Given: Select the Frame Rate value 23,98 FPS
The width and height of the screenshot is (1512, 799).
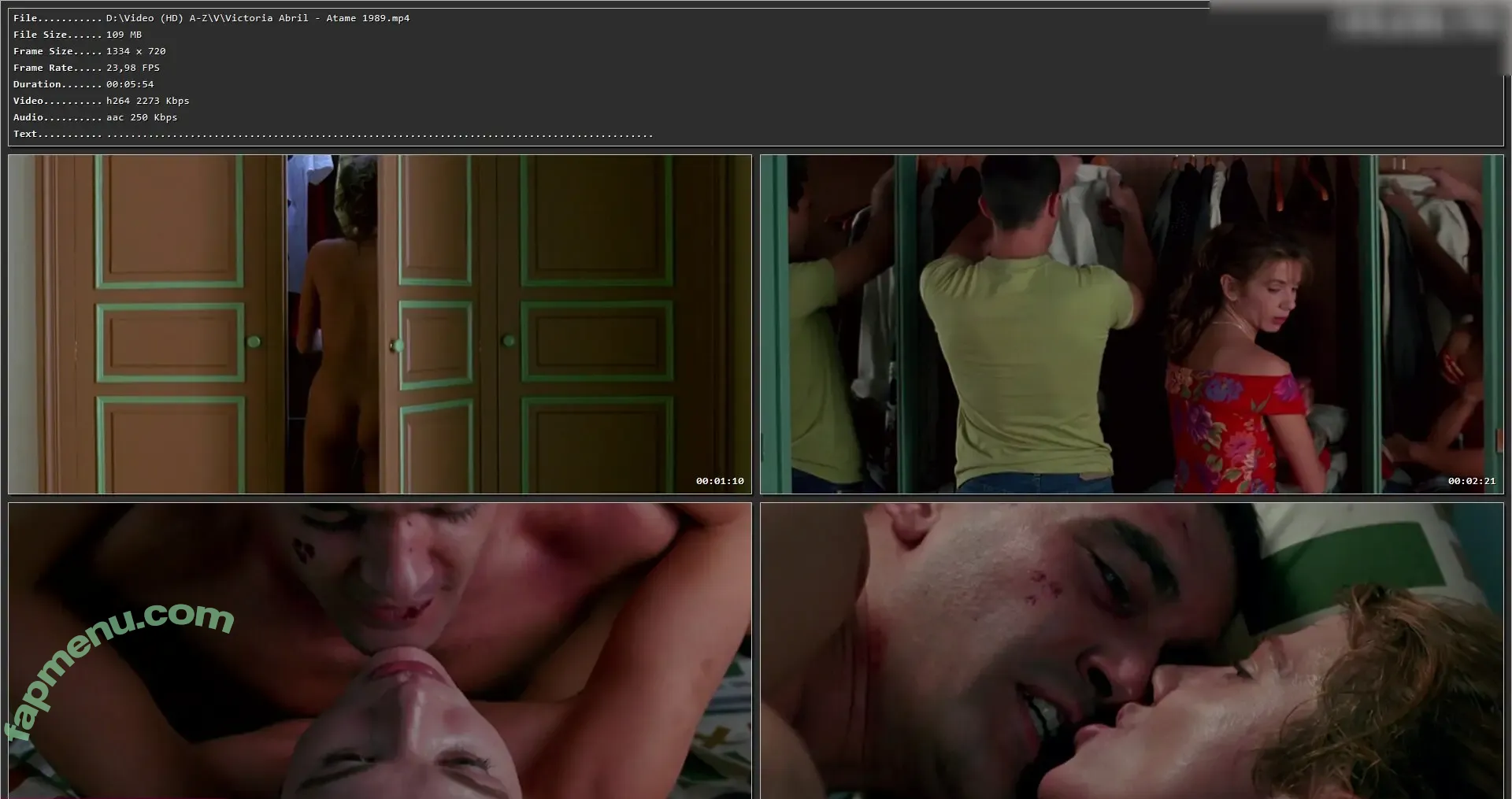Looking at the screenshot, I should pyautogui.click(x=132, y=68).
